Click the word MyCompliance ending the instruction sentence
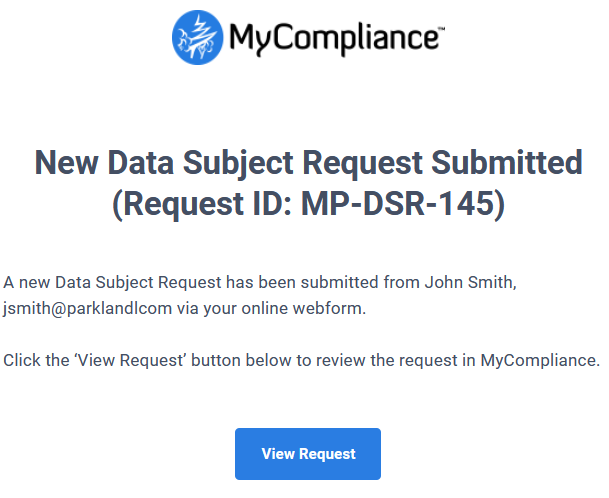Image resolution: width=609 pixels, height=498 pixels. click(538, 361)
